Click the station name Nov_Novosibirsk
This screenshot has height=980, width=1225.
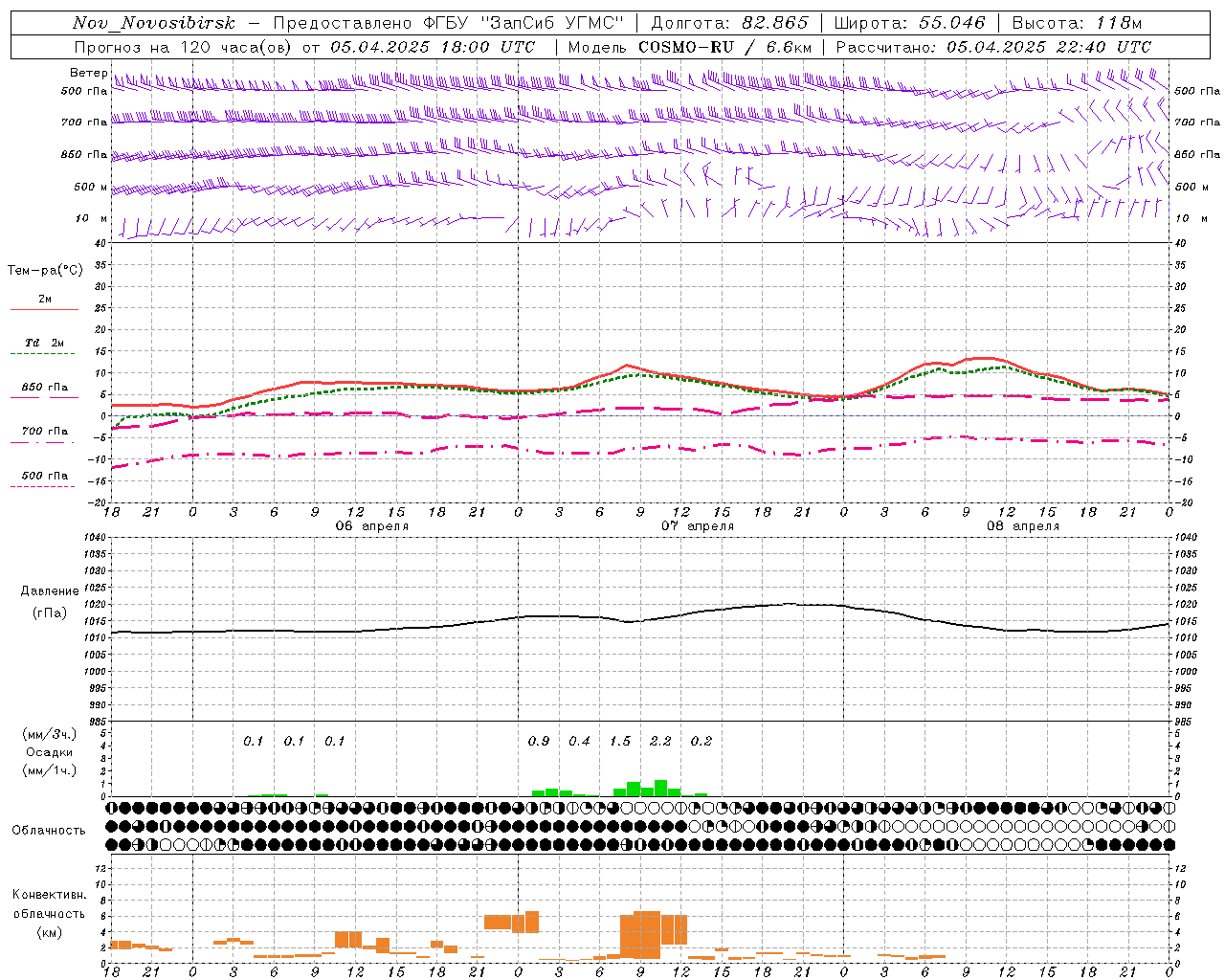[154, 23]
